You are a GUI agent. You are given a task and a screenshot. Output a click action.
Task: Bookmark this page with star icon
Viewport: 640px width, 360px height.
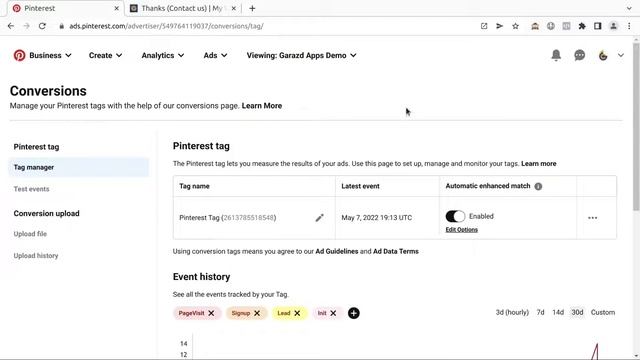tap(516, 26)
